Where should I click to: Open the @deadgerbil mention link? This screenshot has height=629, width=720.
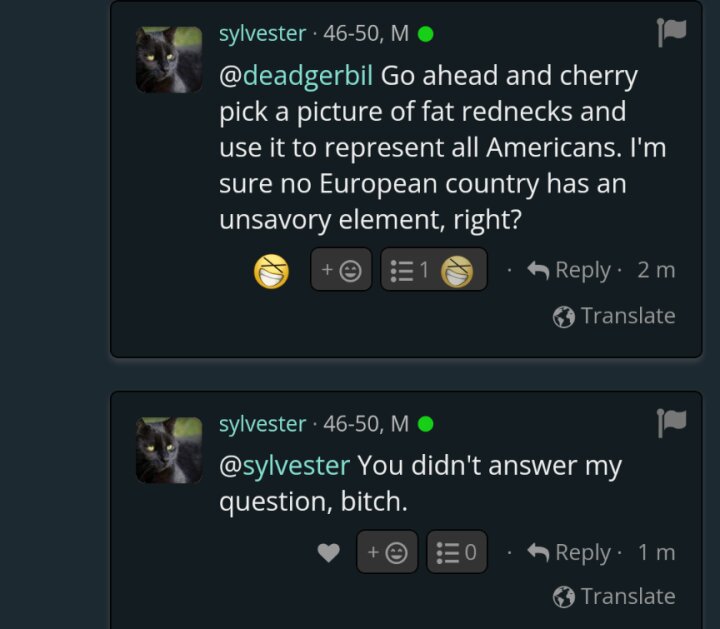pyautogui.click(x=296, y=76)
